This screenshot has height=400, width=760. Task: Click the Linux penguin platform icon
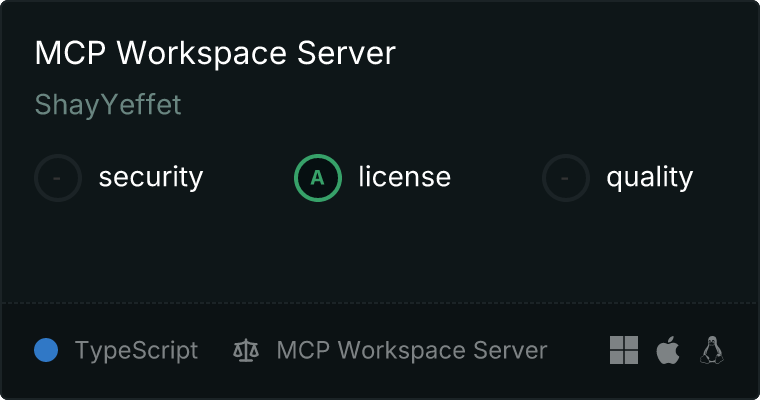point(712,350)
